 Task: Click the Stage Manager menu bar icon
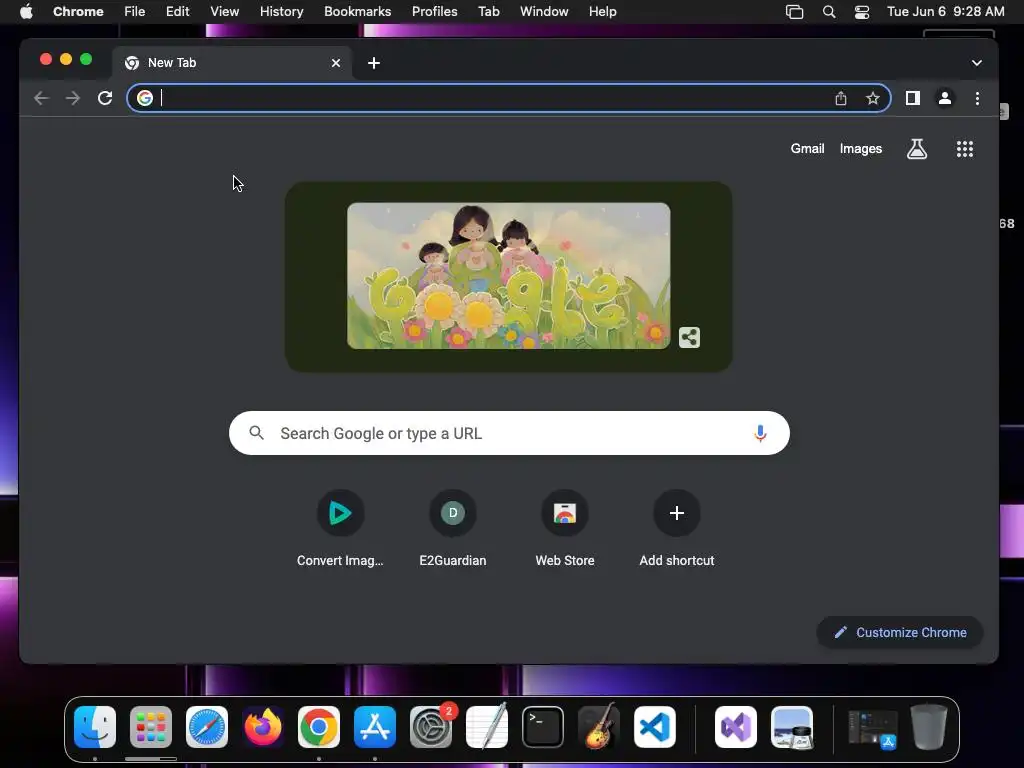click(794, 12)
